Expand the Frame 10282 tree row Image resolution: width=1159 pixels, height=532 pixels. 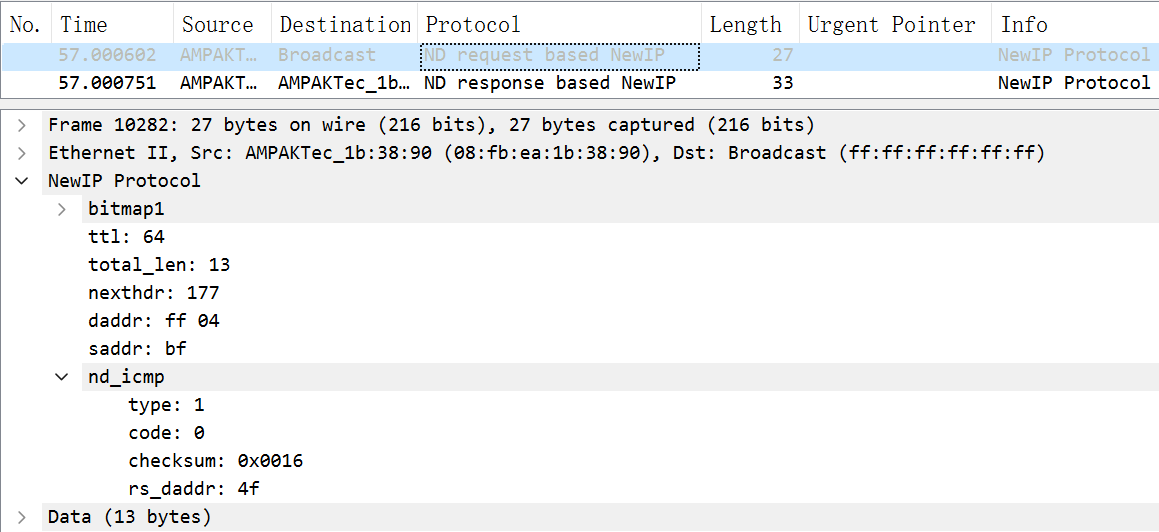point(22,125)
